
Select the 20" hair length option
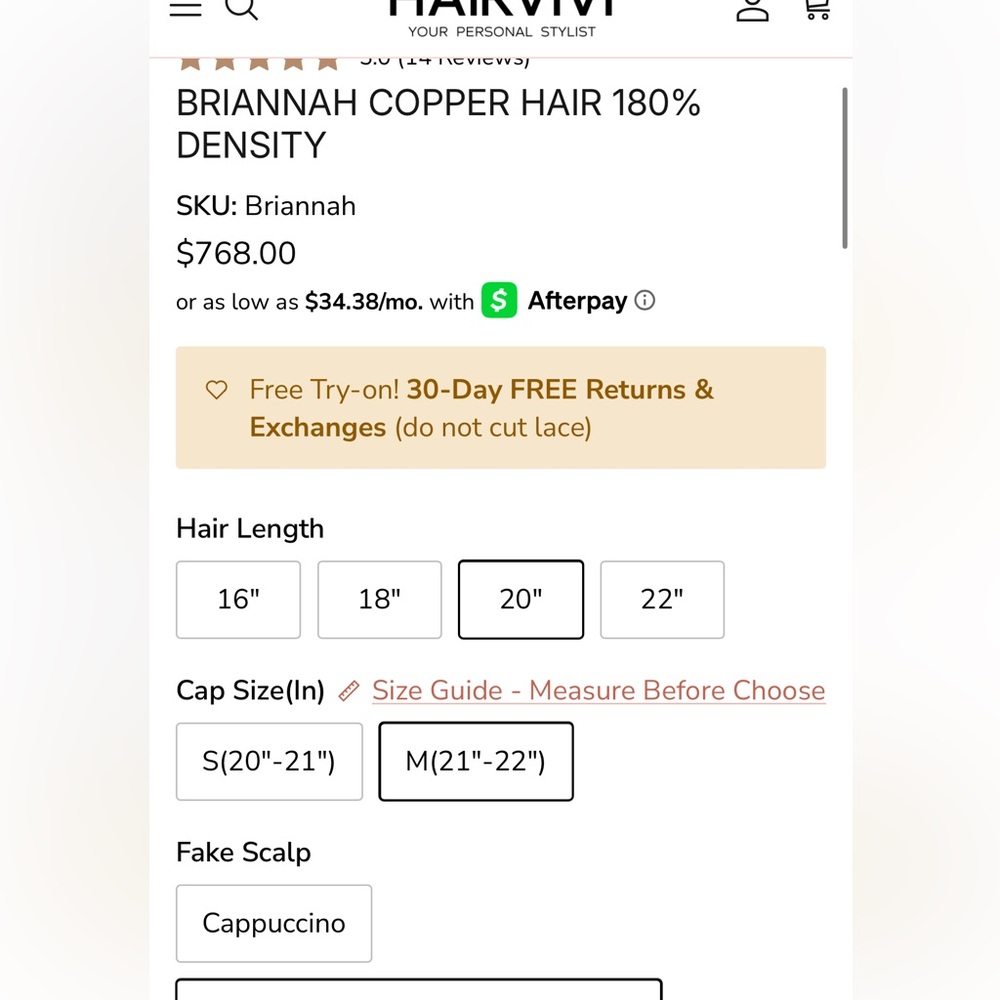521,599
